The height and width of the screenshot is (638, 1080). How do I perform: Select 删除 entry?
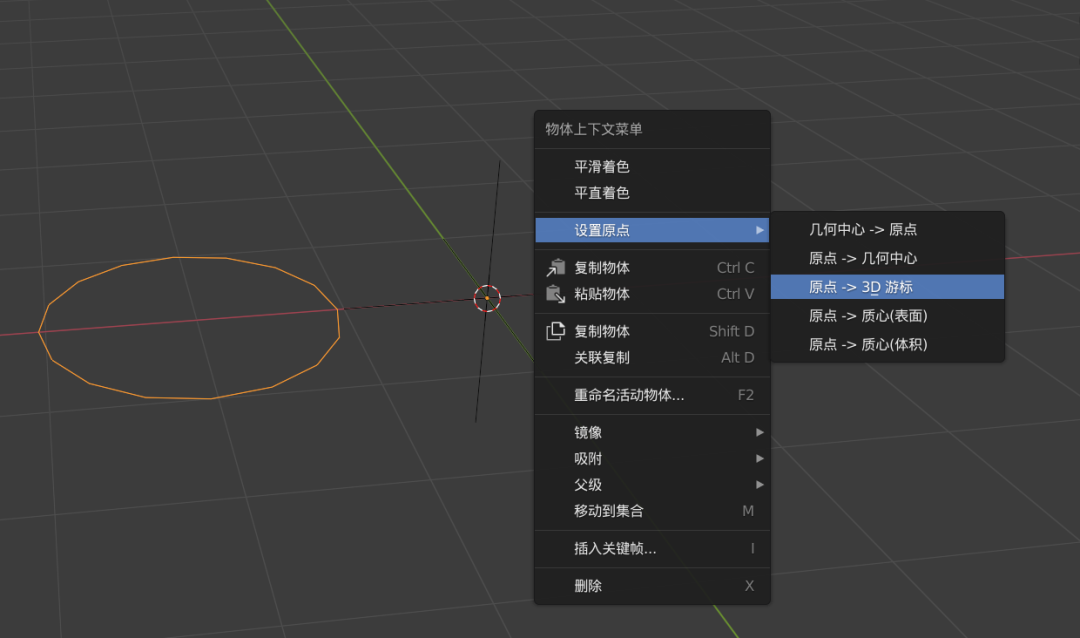(652, 586)
